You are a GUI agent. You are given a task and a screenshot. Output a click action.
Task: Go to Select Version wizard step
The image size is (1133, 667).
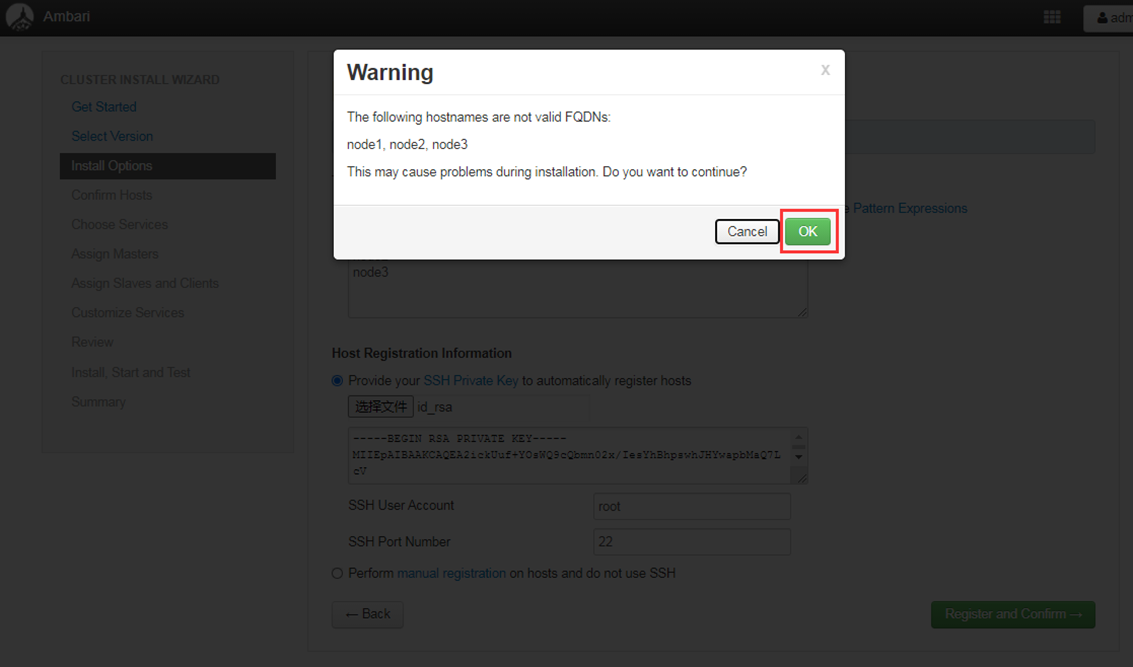[112, 137]
